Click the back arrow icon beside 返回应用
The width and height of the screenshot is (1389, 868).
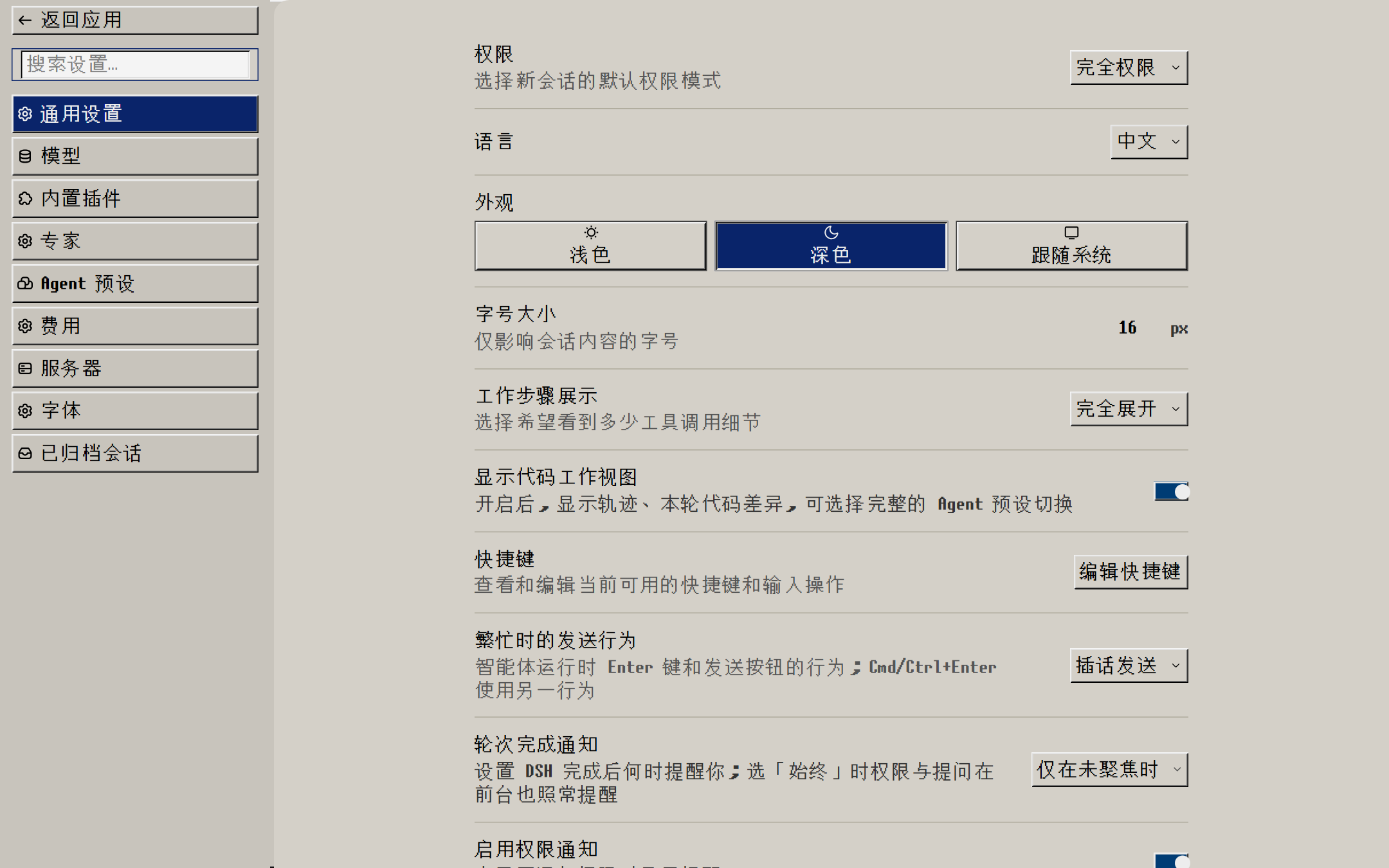25,21
